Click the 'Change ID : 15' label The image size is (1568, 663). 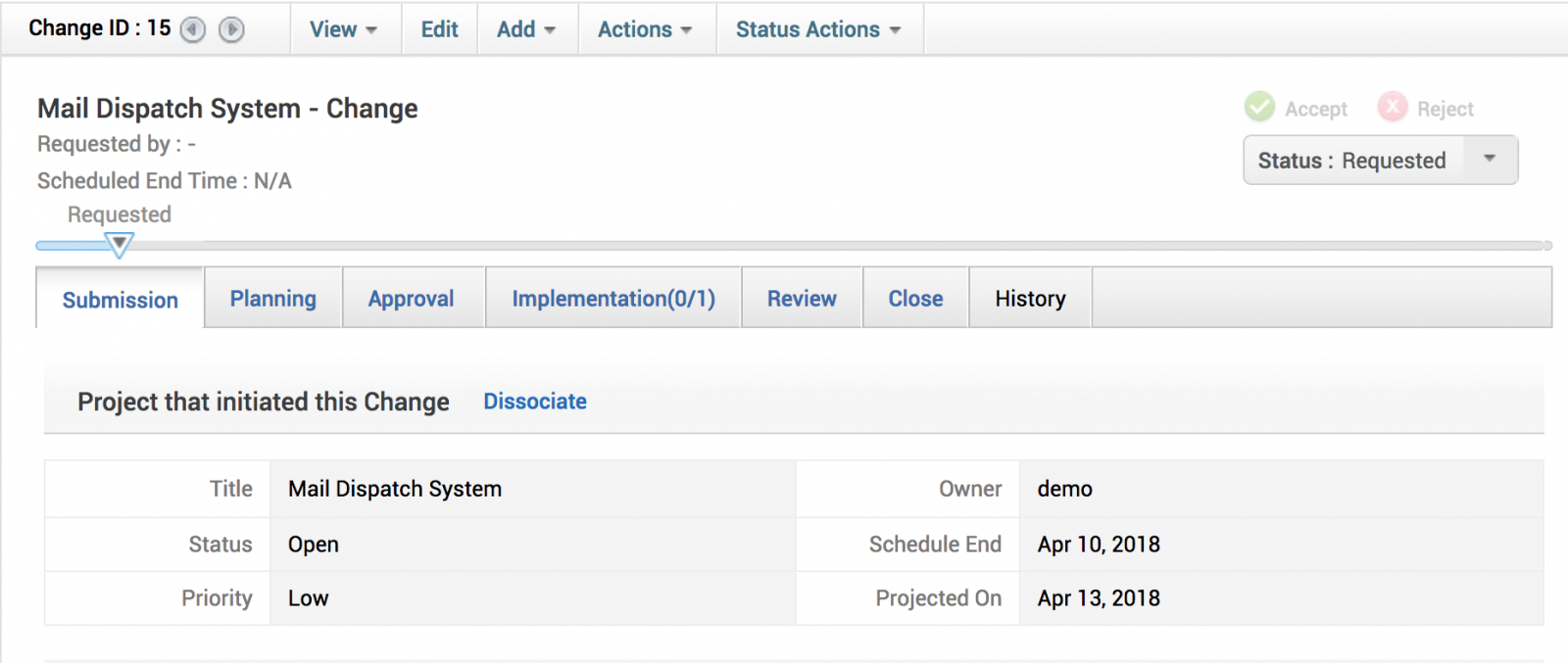100,28
